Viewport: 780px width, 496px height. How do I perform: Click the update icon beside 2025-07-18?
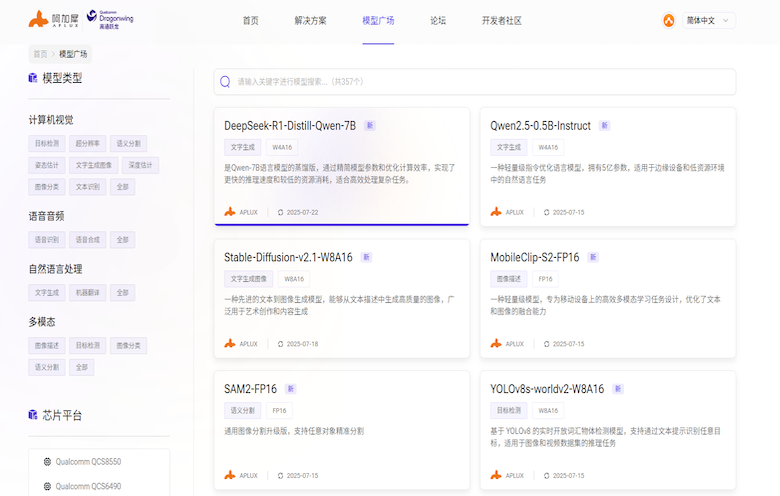(x=281, y=344)
